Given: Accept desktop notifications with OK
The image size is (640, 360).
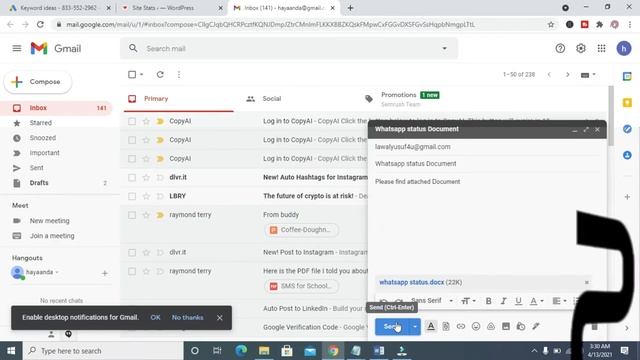Looking at the screenshot, I should (x=155, y=318).
